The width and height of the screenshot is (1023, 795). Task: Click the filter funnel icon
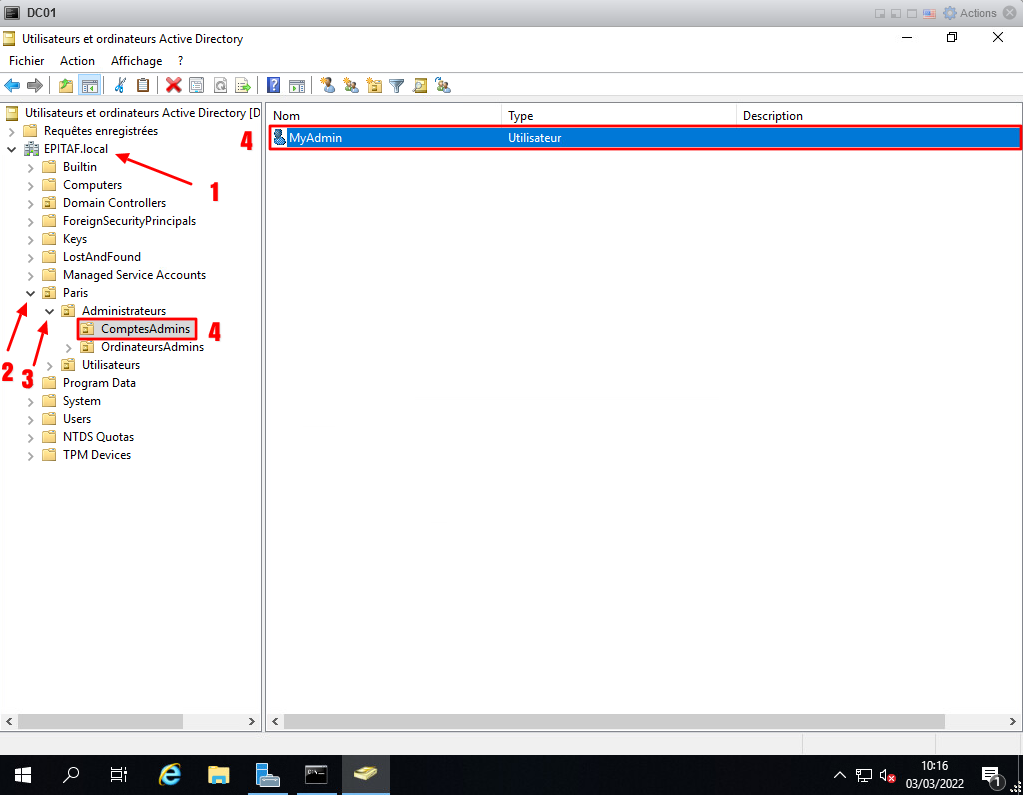(x=397, y=86)
